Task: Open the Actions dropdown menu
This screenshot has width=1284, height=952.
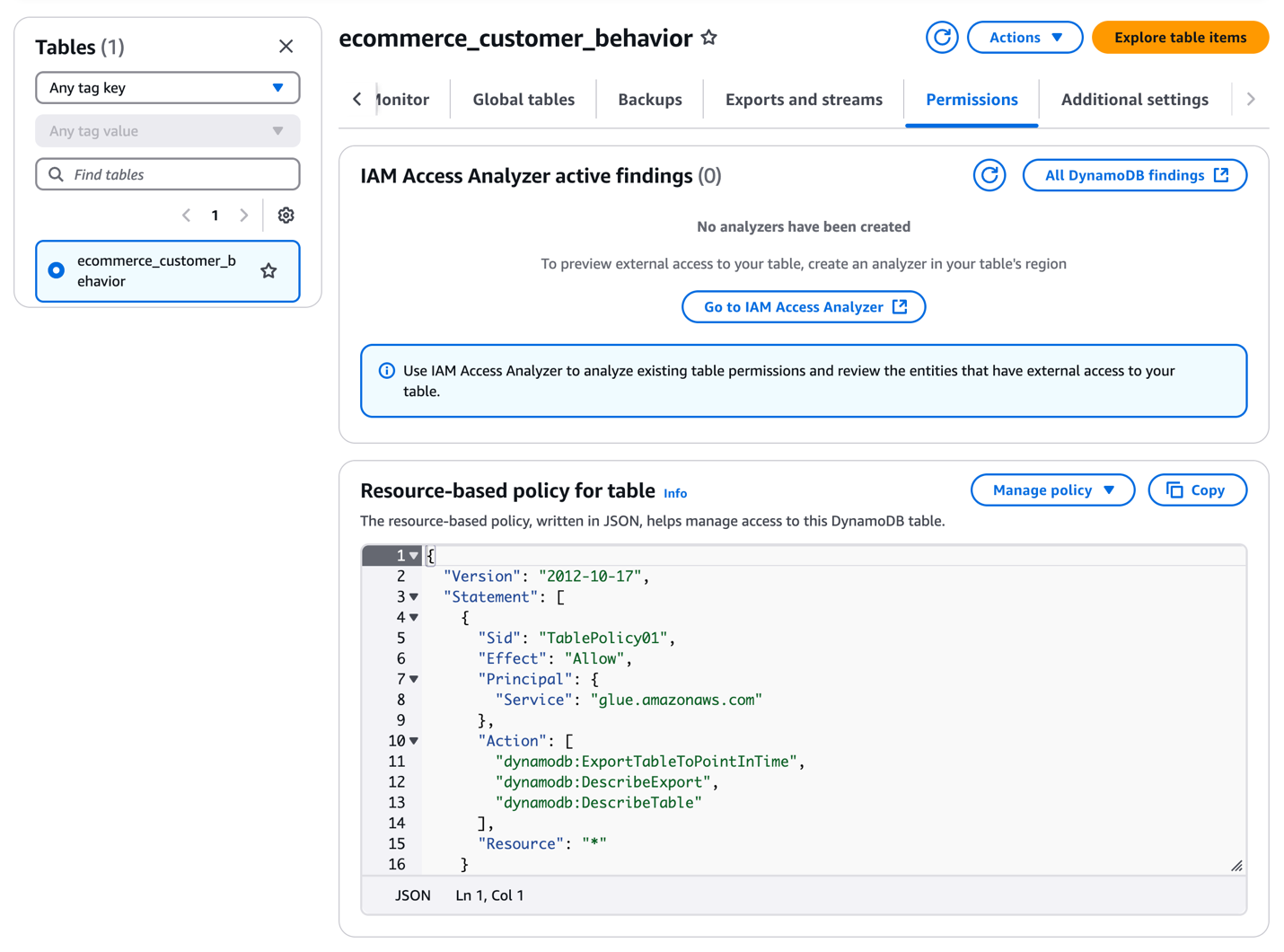Action: pos(1025,38)
